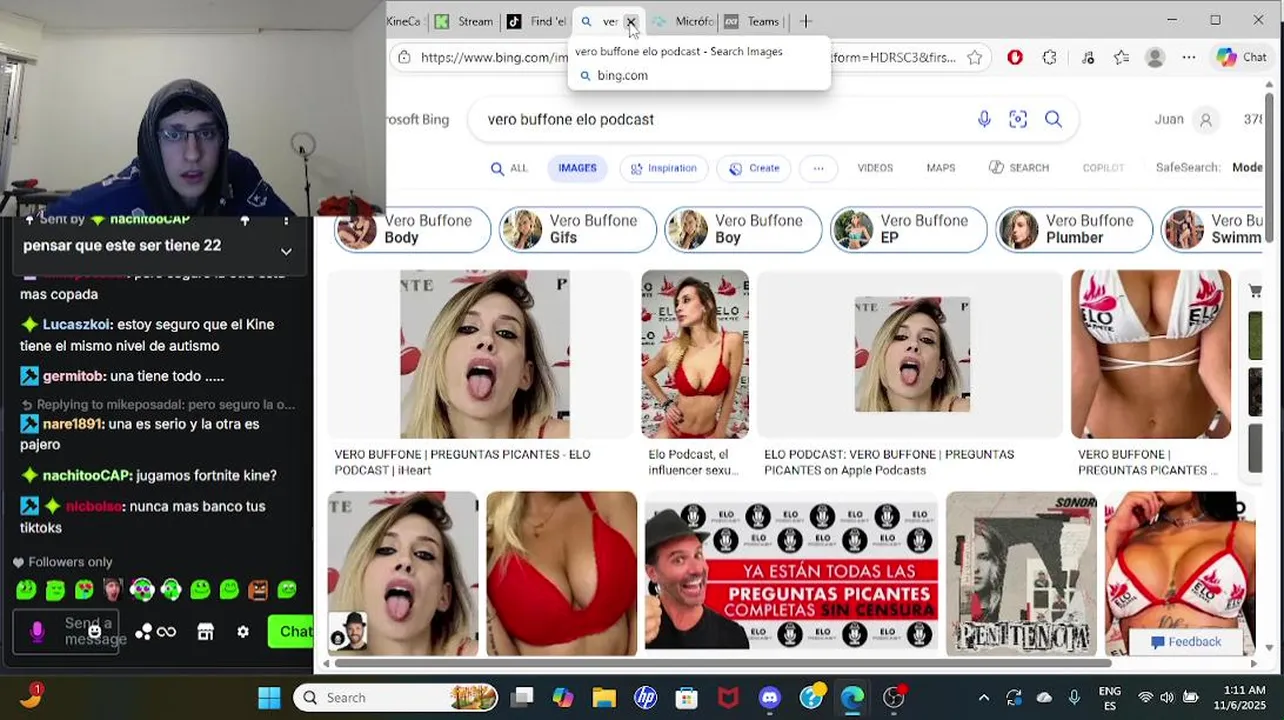The height and width of the screenshot is (720, 1284).
Task: Click the site info lock icon
Action: click(404, 57)
